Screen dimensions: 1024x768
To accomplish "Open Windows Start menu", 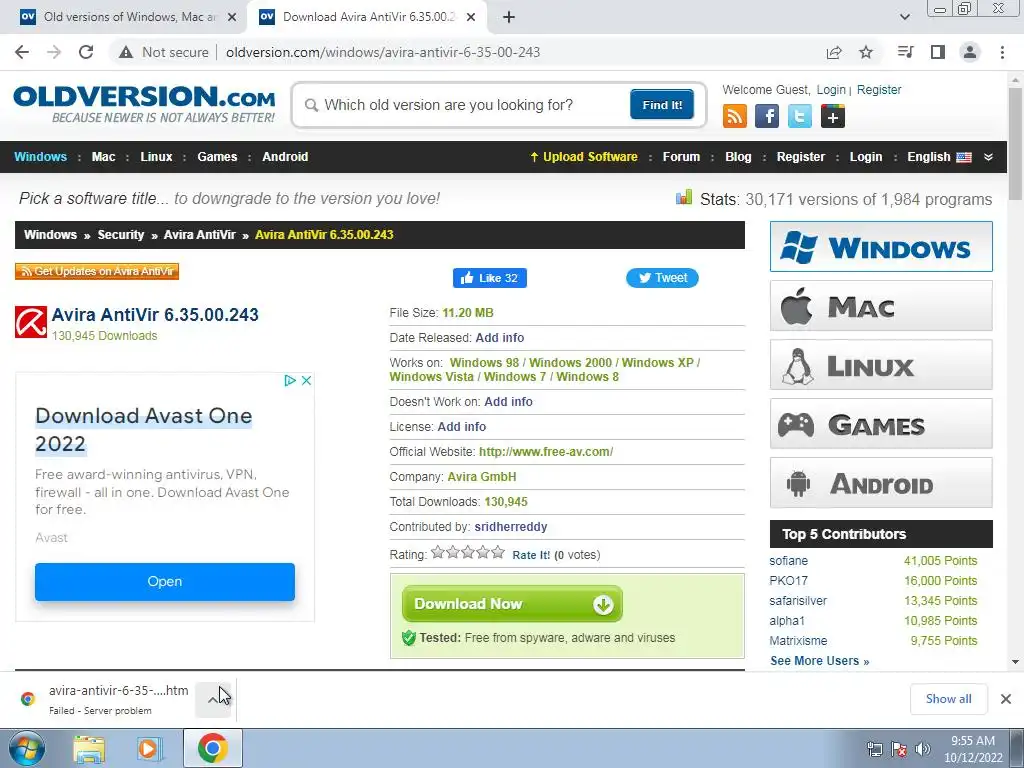I will (x=27, y=748).
